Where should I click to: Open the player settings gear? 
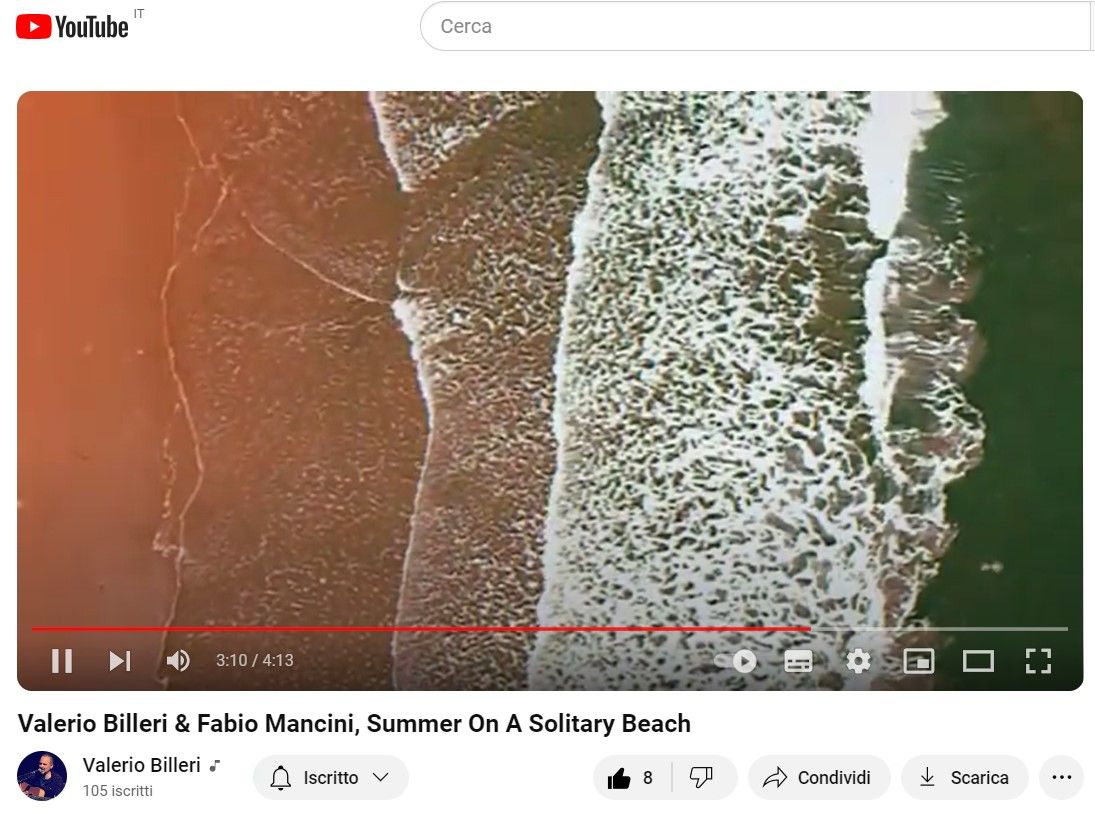click(858, 661)
